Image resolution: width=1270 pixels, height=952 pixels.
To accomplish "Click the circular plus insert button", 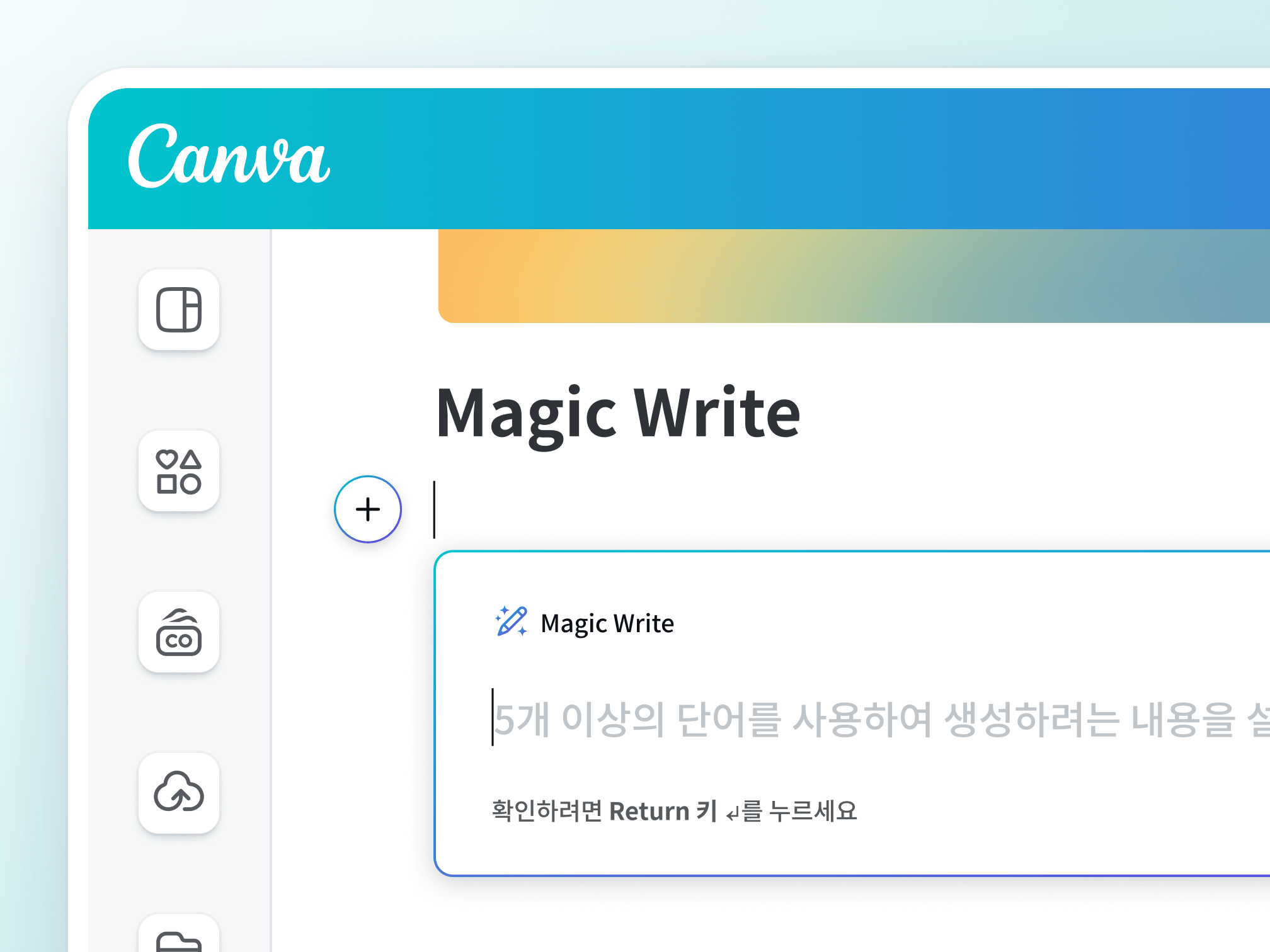I will (367, 509).
